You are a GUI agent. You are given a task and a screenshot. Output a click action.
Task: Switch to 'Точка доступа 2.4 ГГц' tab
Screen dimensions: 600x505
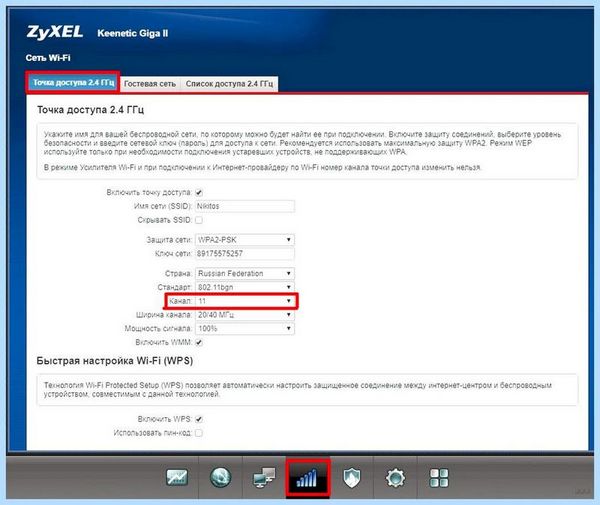point(73,83)
